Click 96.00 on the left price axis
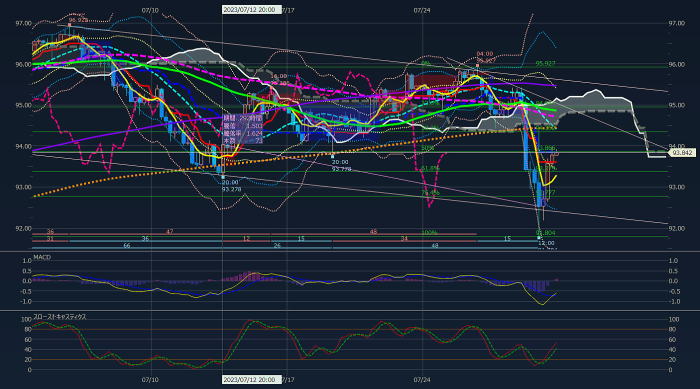 (x=23, y=64)
